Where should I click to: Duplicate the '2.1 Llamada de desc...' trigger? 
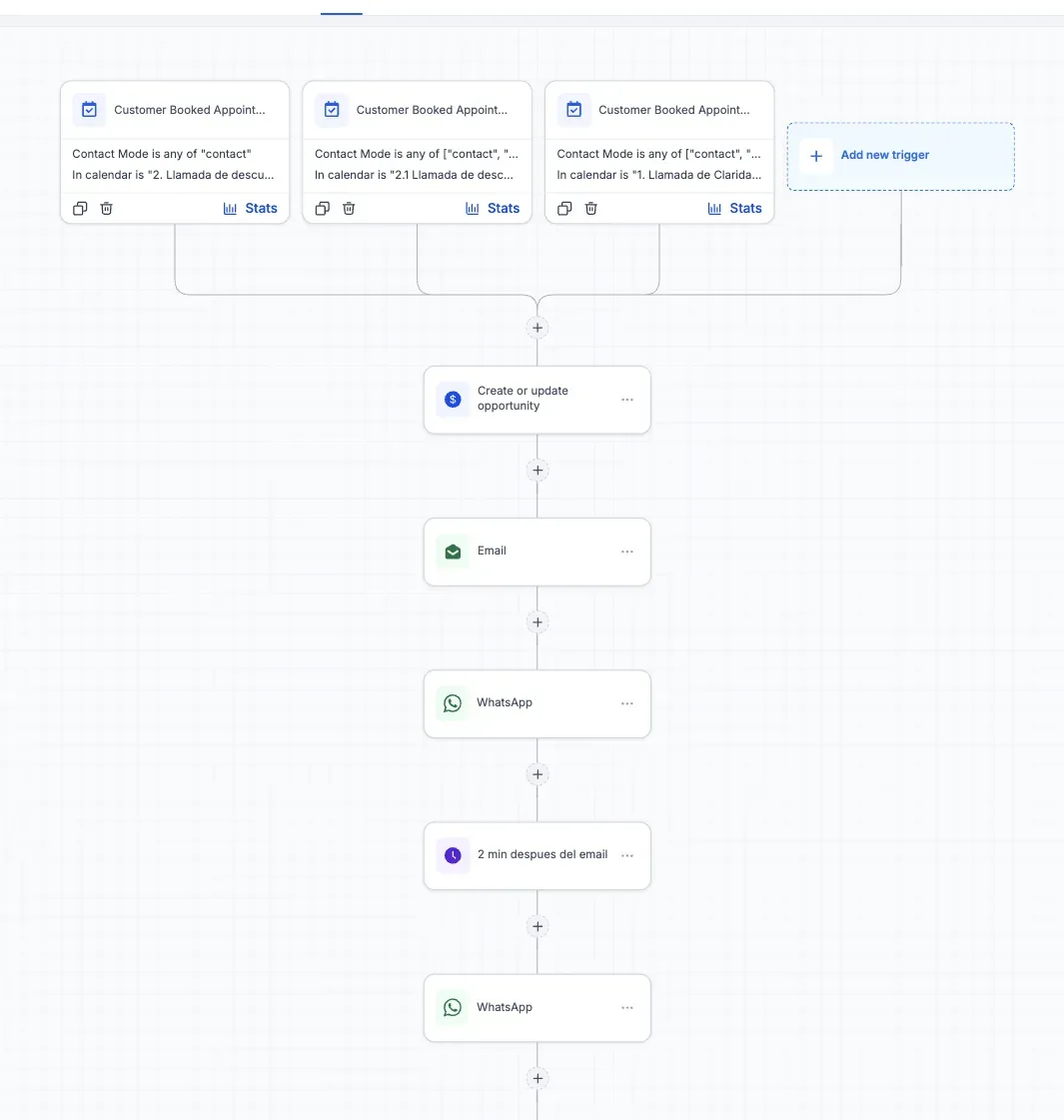point(322,209)
